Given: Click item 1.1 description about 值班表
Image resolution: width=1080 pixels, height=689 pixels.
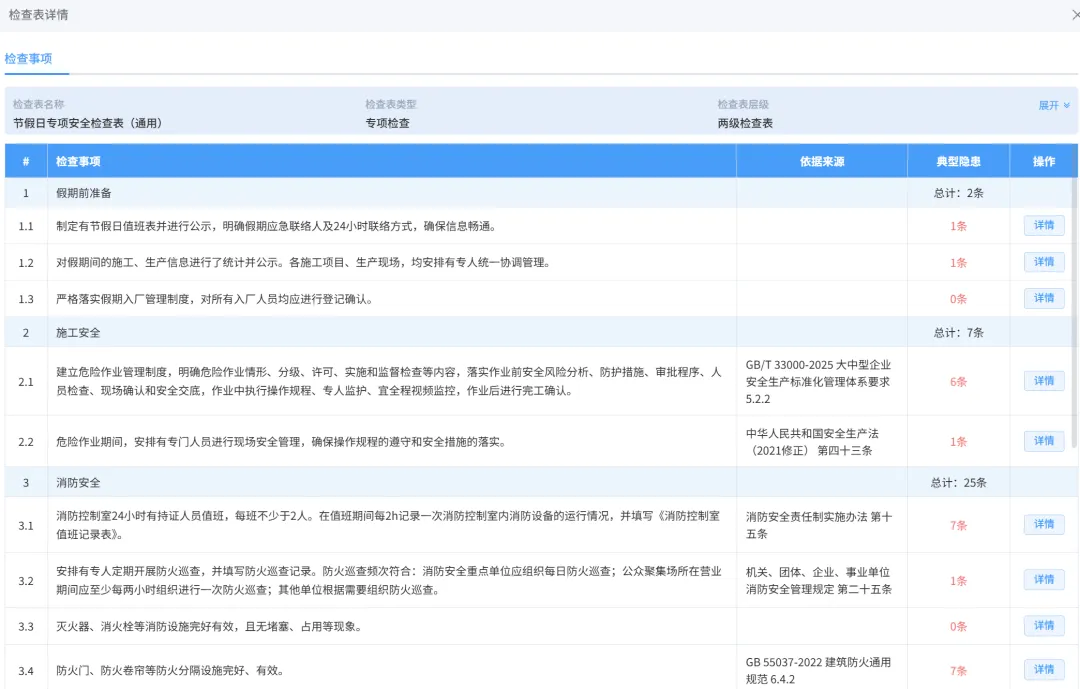Looking at the screenshot, I should tap(276, 226).
